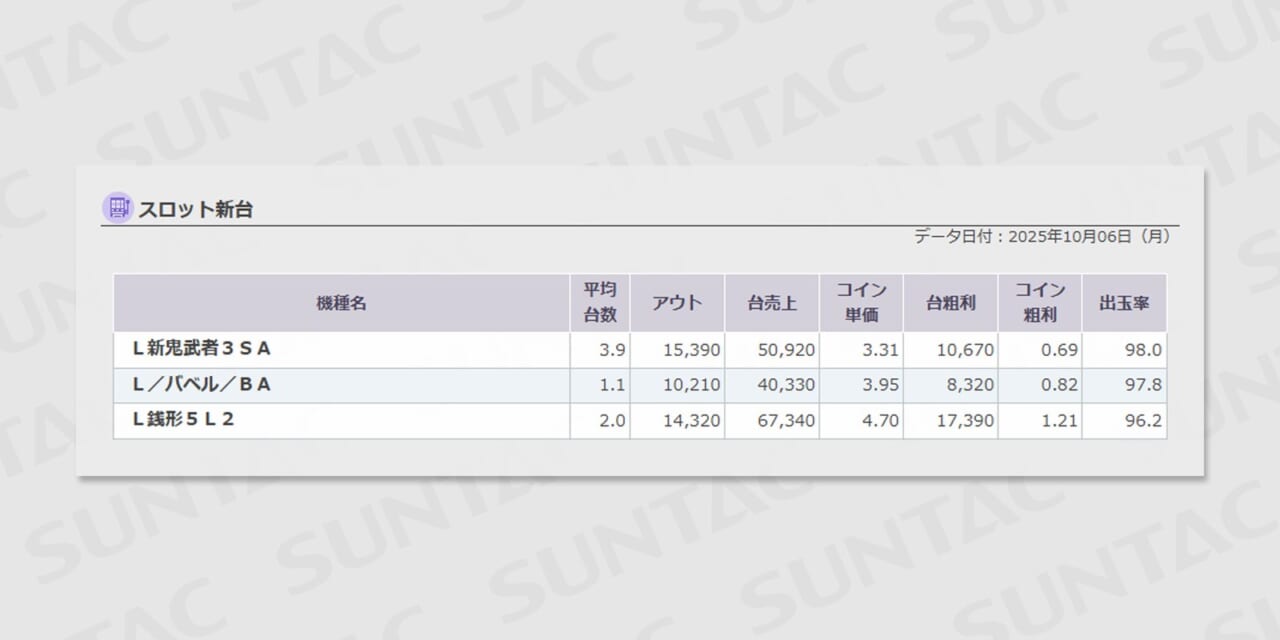The width and height of the screenshot is (1280, 640).
Task: Click the 出玉率 column header
Action: pos(1125,303)
